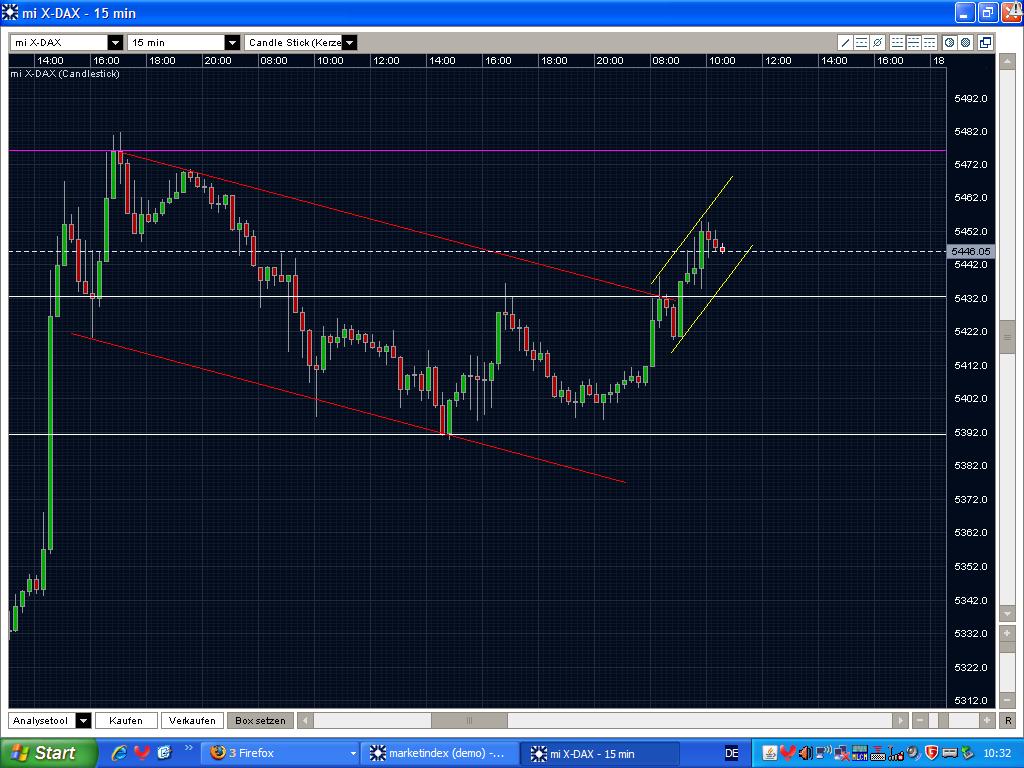
Task: Click the first 08:00 time axis label
Action: pos(274,61)
